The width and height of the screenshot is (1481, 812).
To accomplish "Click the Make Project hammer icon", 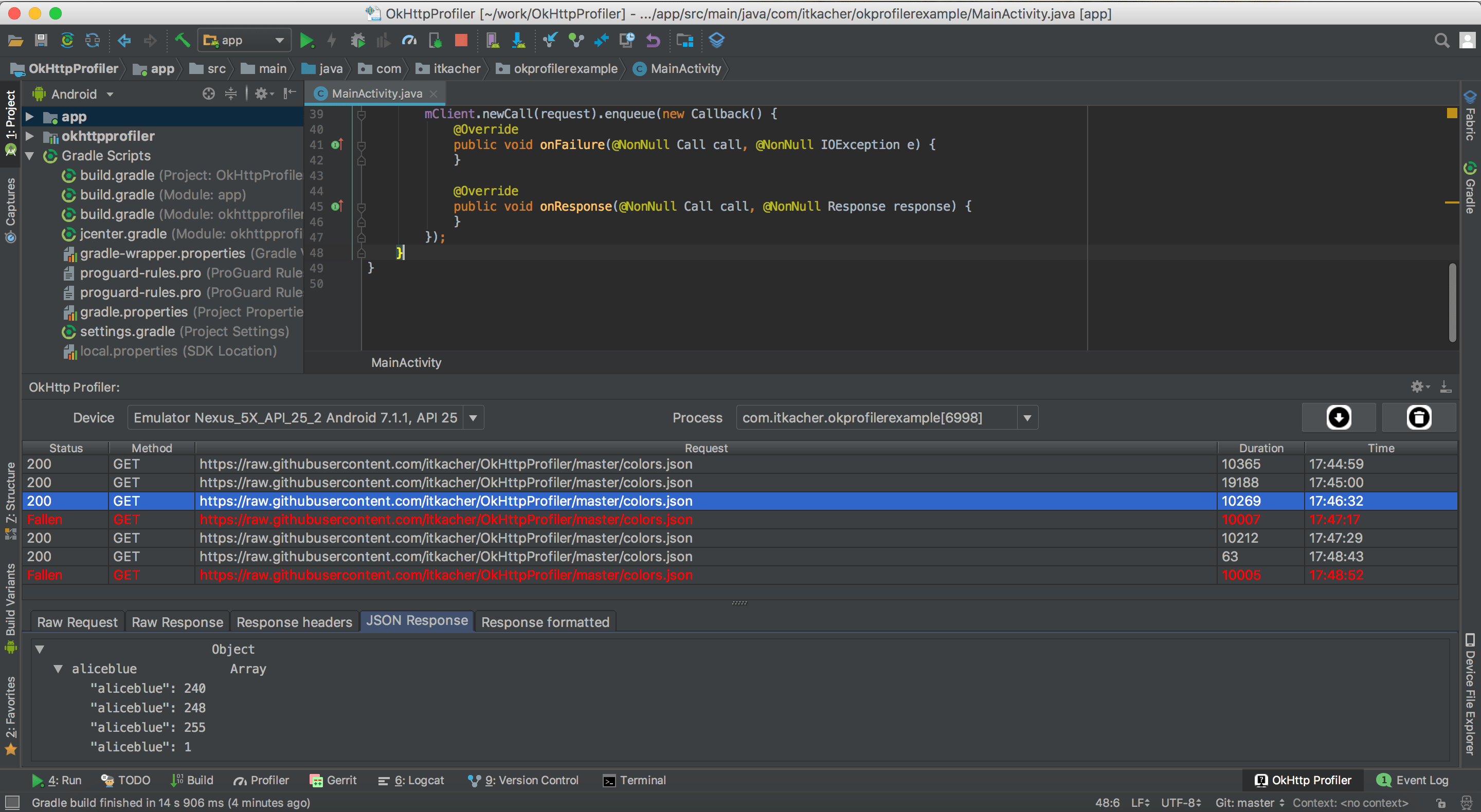I will click(182, 40).
